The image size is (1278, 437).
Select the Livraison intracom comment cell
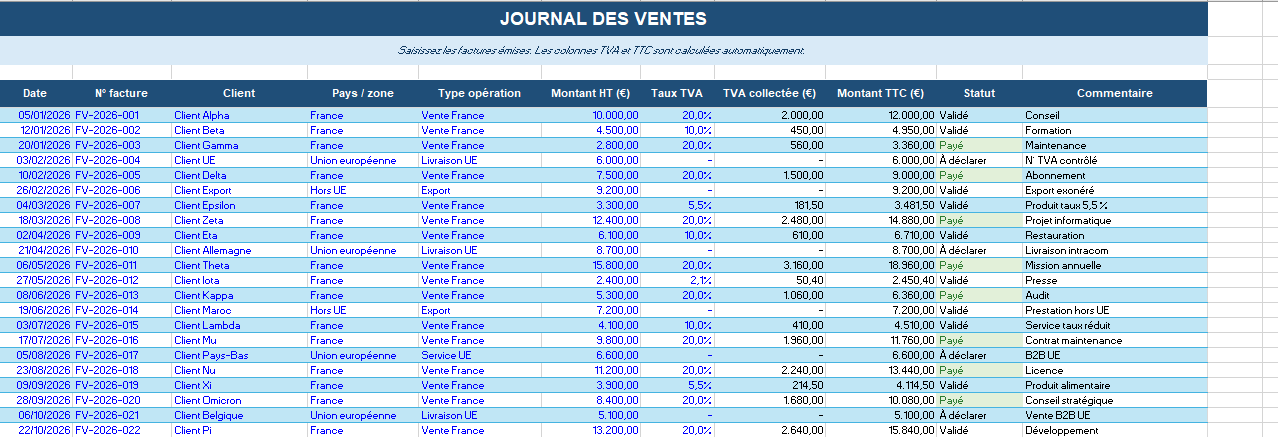pos(1114,250)
